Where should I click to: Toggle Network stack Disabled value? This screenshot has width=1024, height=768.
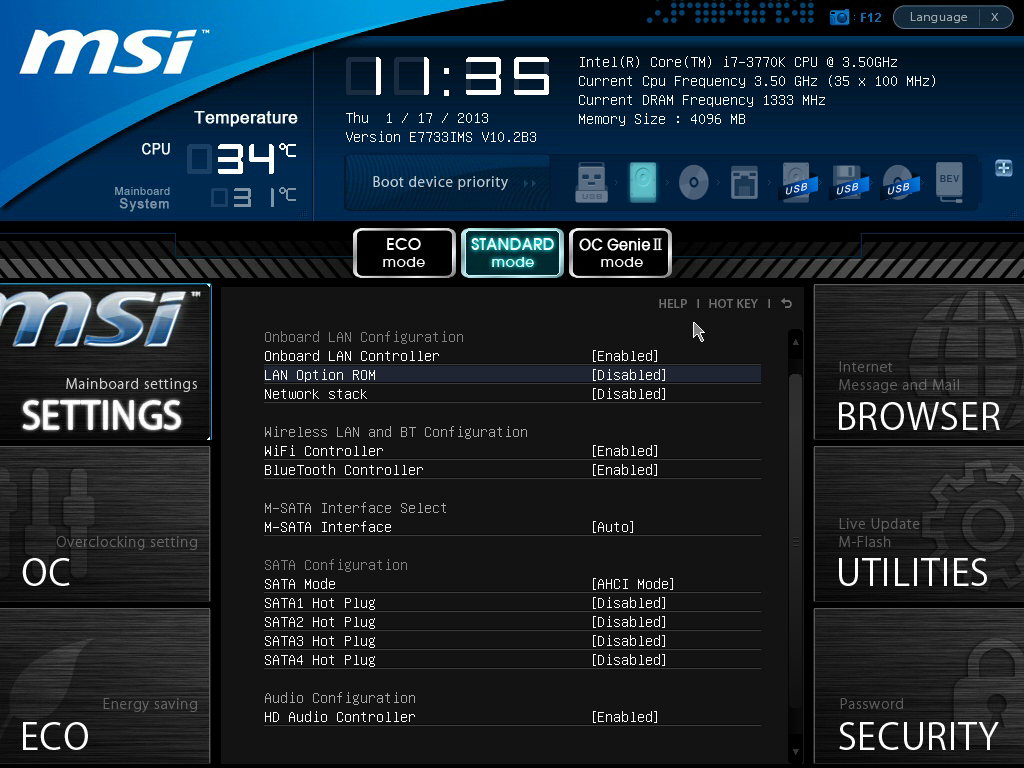pyautogui.click(x=629, y=394)
